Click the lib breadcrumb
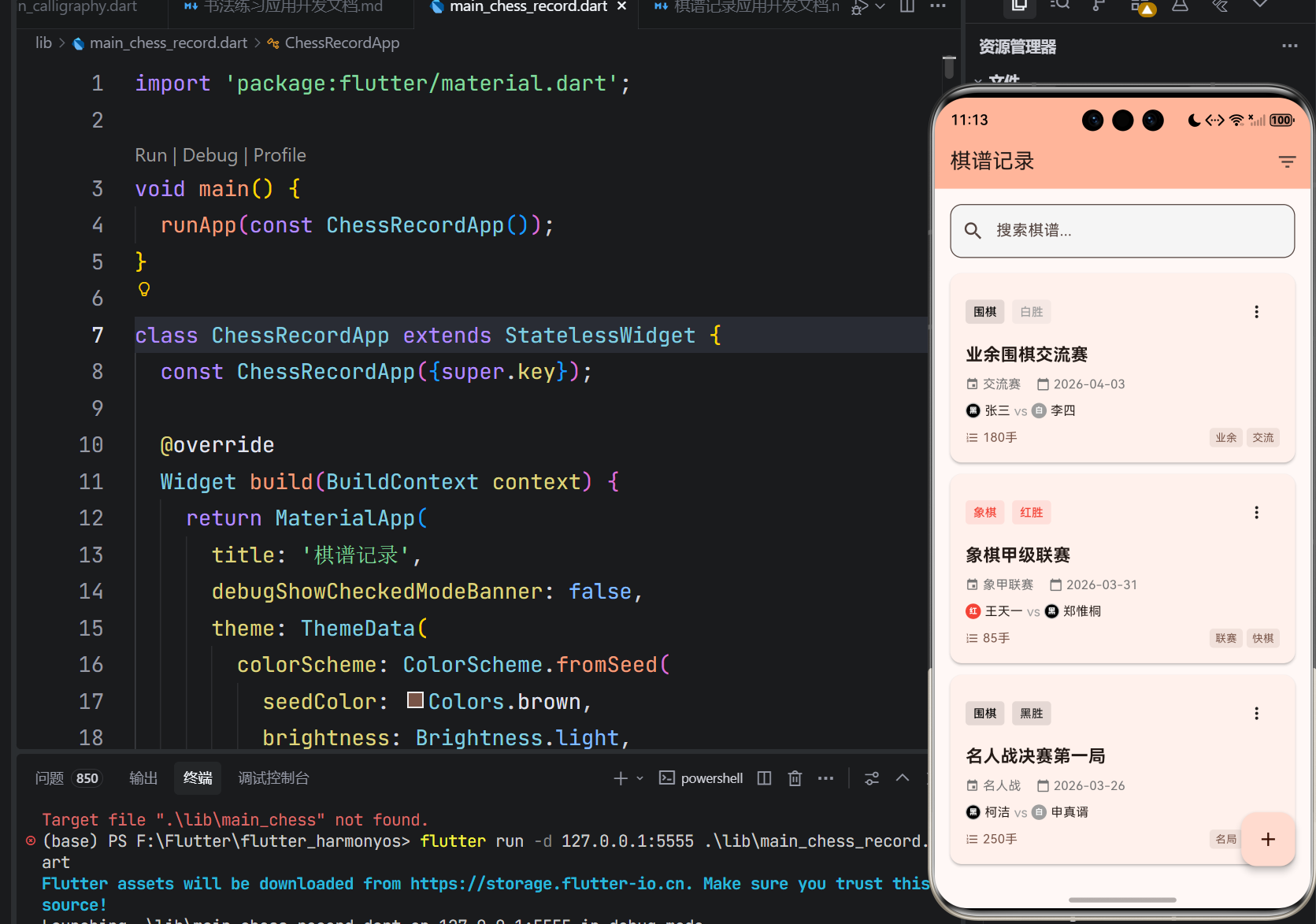The height and width of the screenshot is (924, 1316). [x=43, y=43]
